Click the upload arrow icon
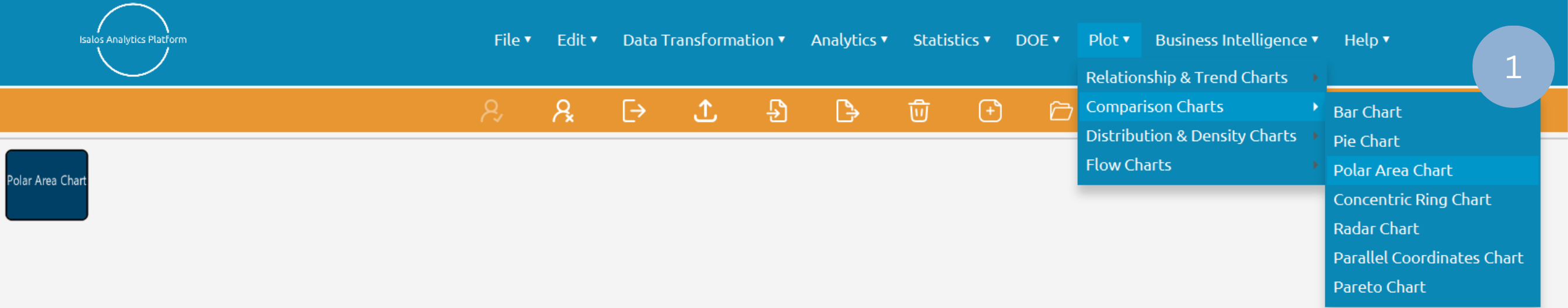Screen dimensions: 1568x308 (705, 111)
